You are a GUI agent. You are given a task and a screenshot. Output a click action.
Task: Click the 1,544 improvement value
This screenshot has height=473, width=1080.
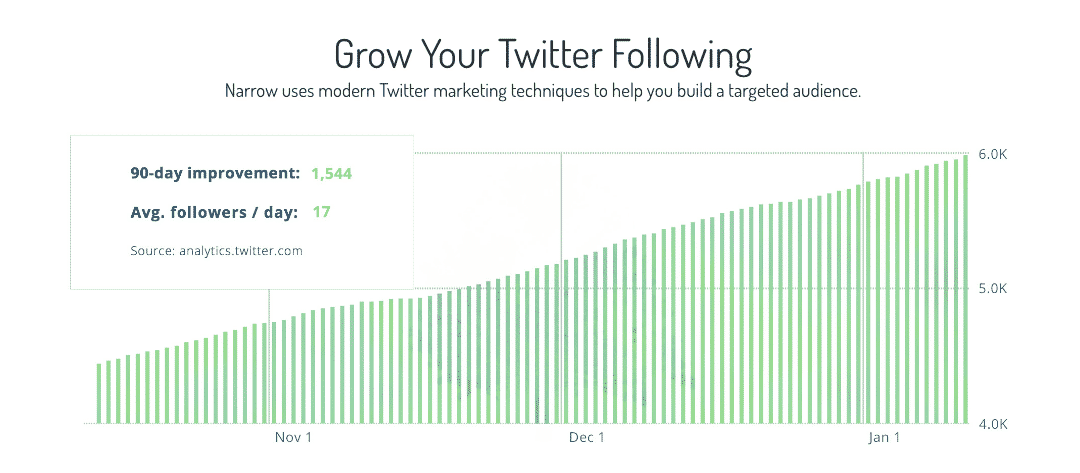(332, 173)
